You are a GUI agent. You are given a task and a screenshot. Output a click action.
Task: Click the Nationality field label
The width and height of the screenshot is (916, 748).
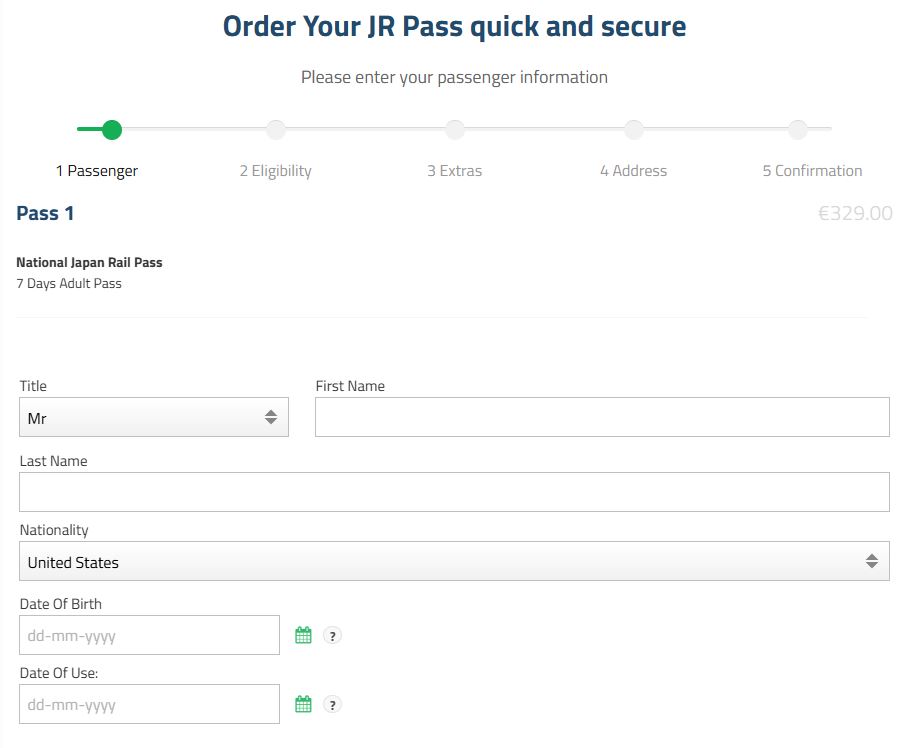[x=54, y=530]
